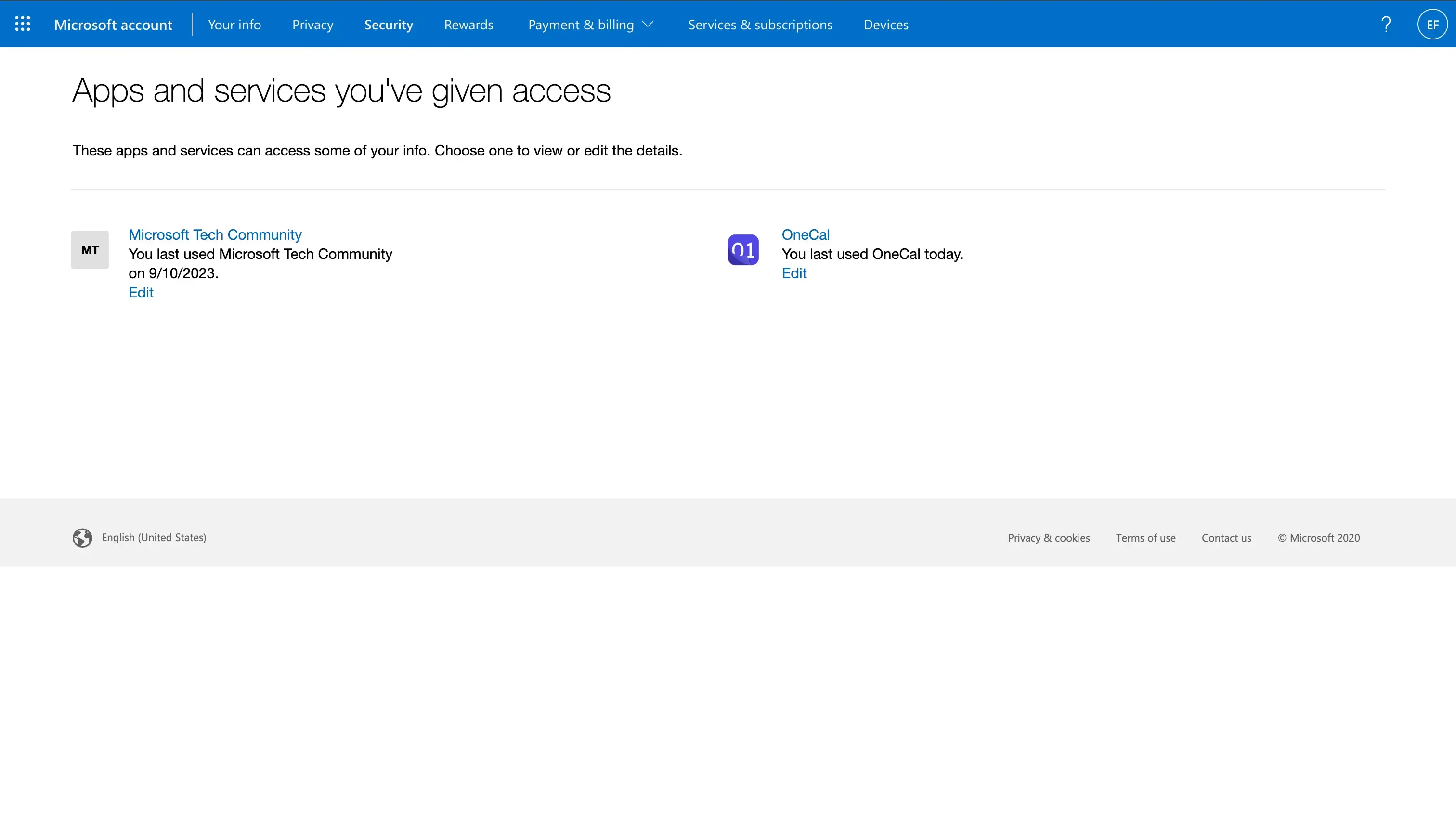Navigate to Rewards section
The height and width of the screenshot is (827, 1456).
pyautogui.click(x=469, y=24)
